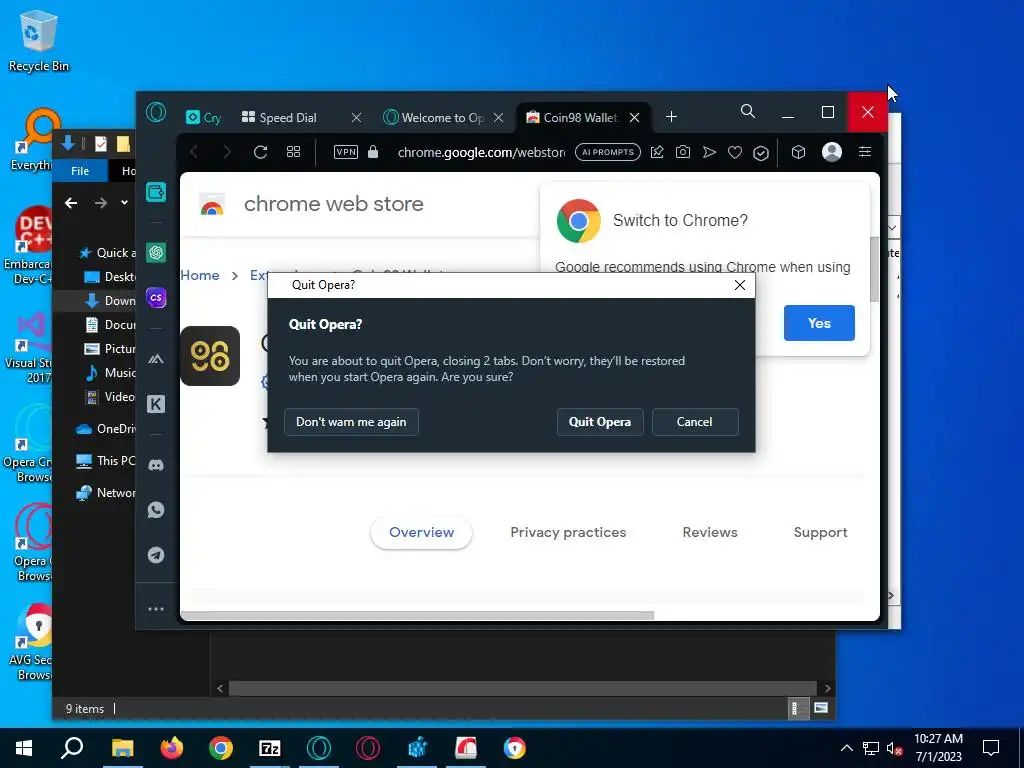Click Don't warn me again button
1024x768 pixels.
click(x=351, y=422)
